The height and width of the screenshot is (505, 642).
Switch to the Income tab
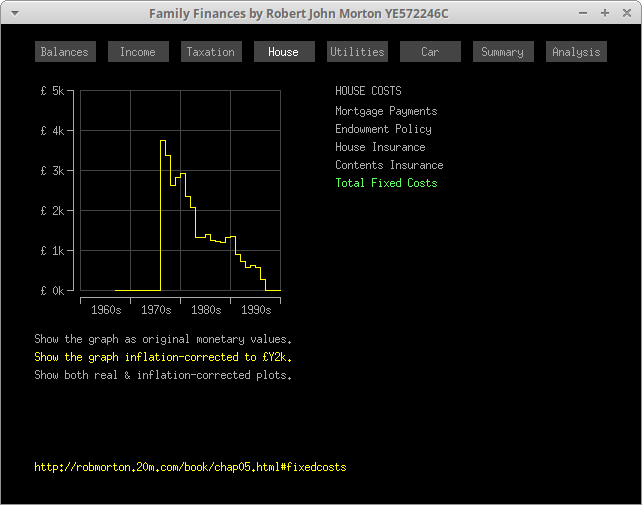(138, 52)
